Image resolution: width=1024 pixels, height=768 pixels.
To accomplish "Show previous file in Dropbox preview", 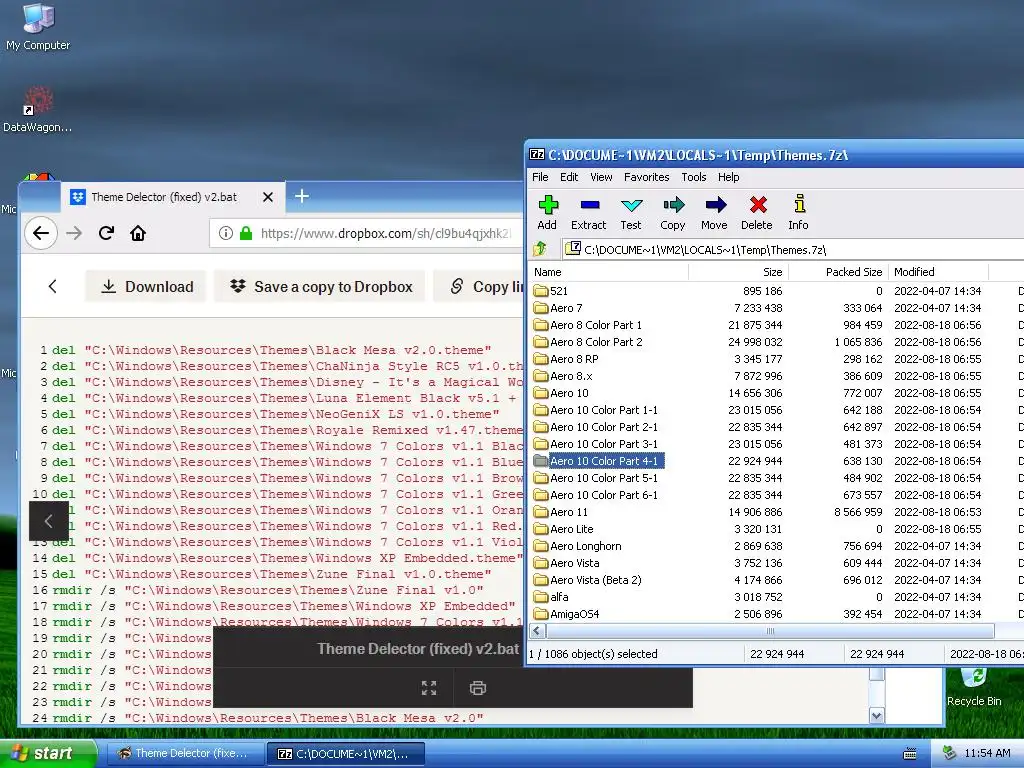I will pyautogui.click(x=48, y=521).
